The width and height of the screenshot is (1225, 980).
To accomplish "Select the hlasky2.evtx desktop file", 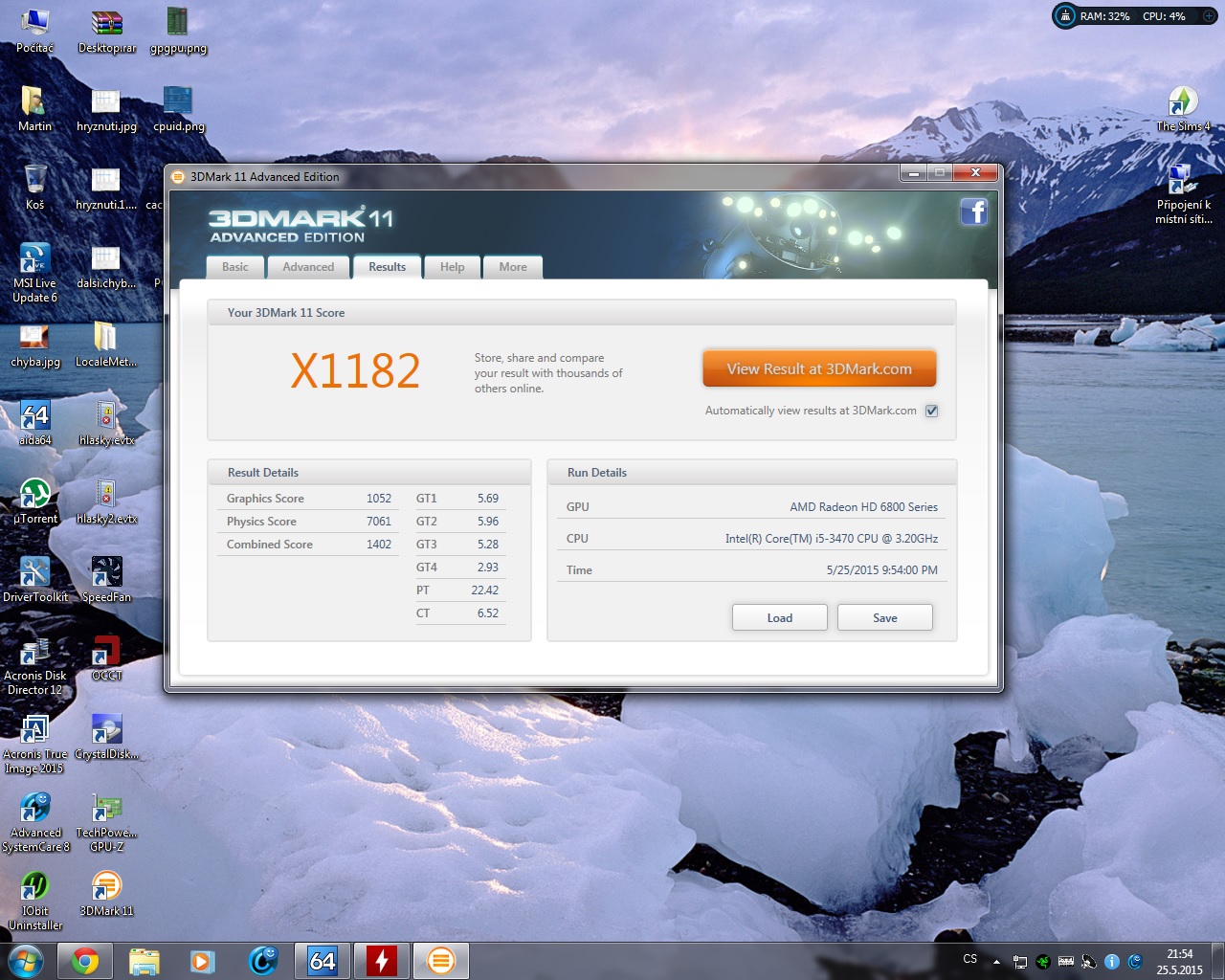I will click(107, 501).
